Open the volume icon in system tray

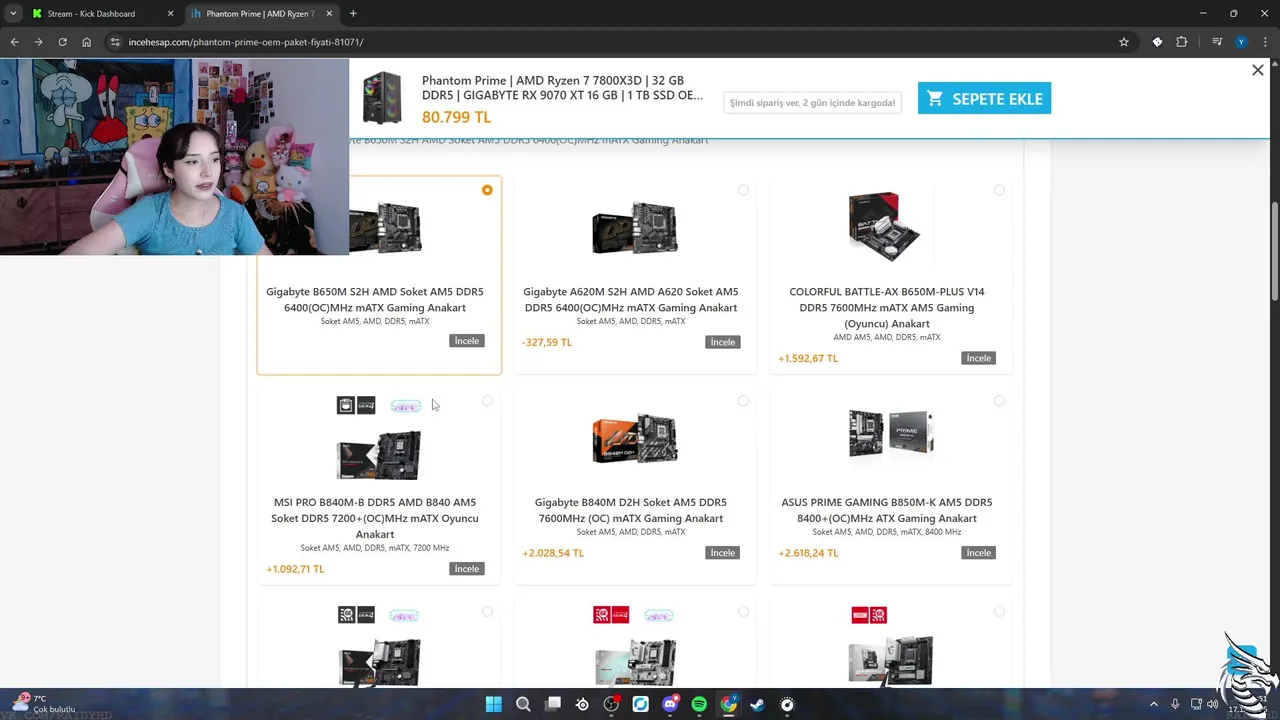coord(1212,704)
